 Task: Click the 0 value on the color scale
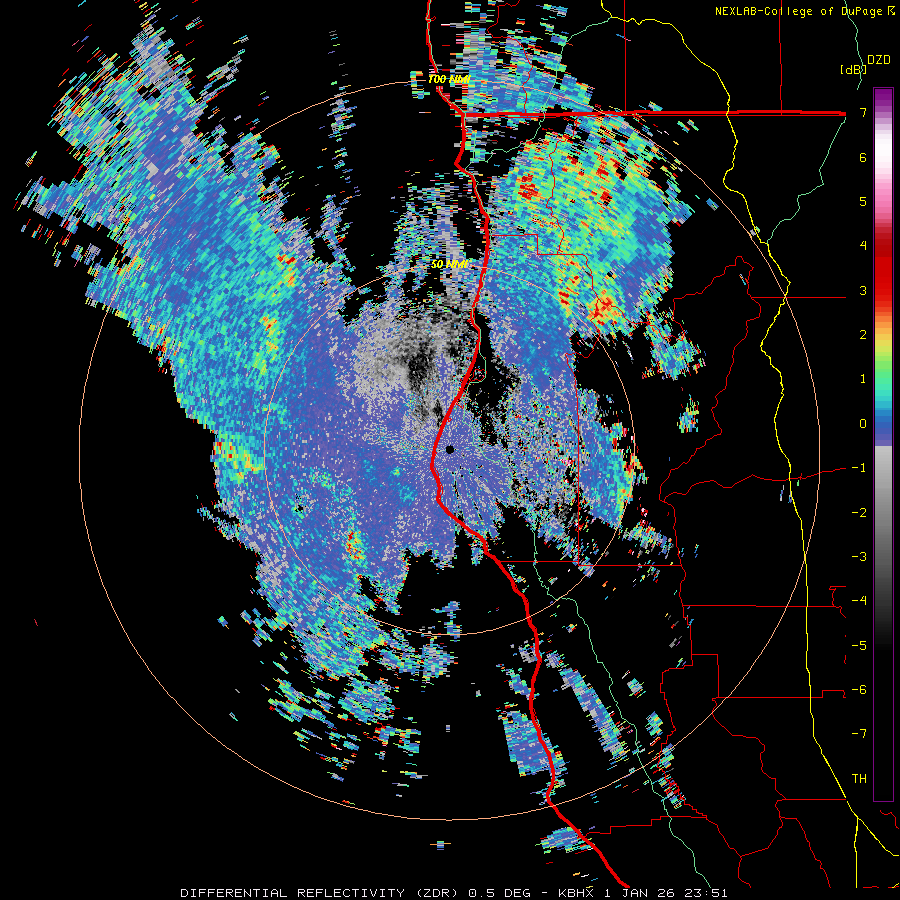point(863,424)
